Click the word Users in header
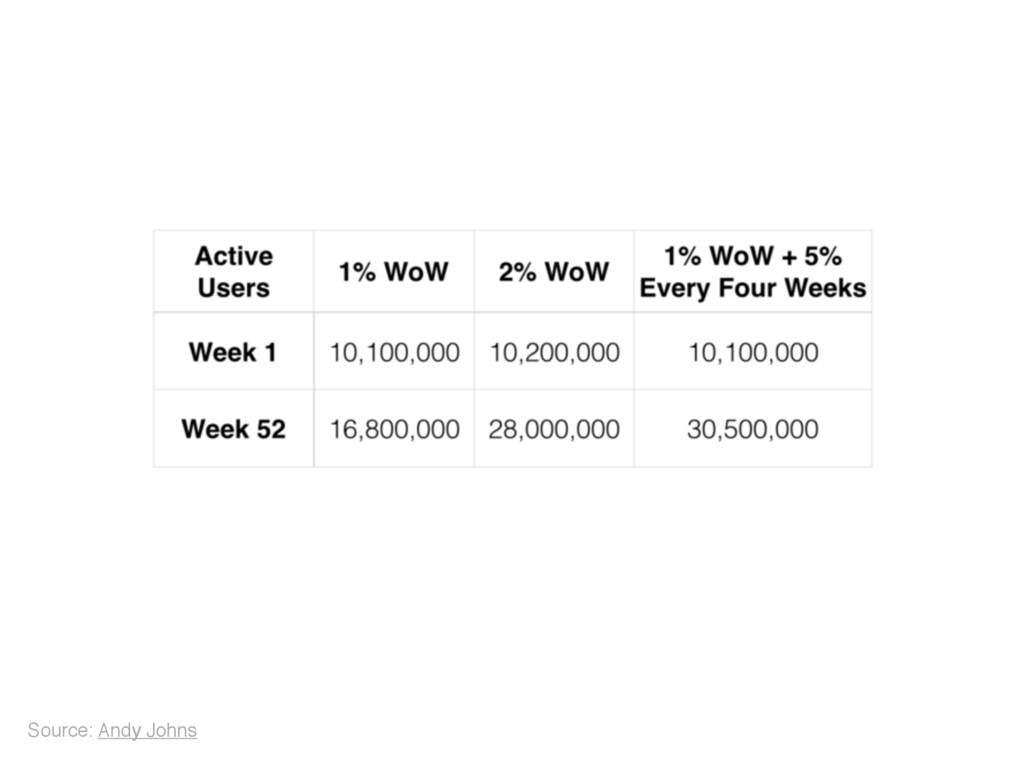 234,288
